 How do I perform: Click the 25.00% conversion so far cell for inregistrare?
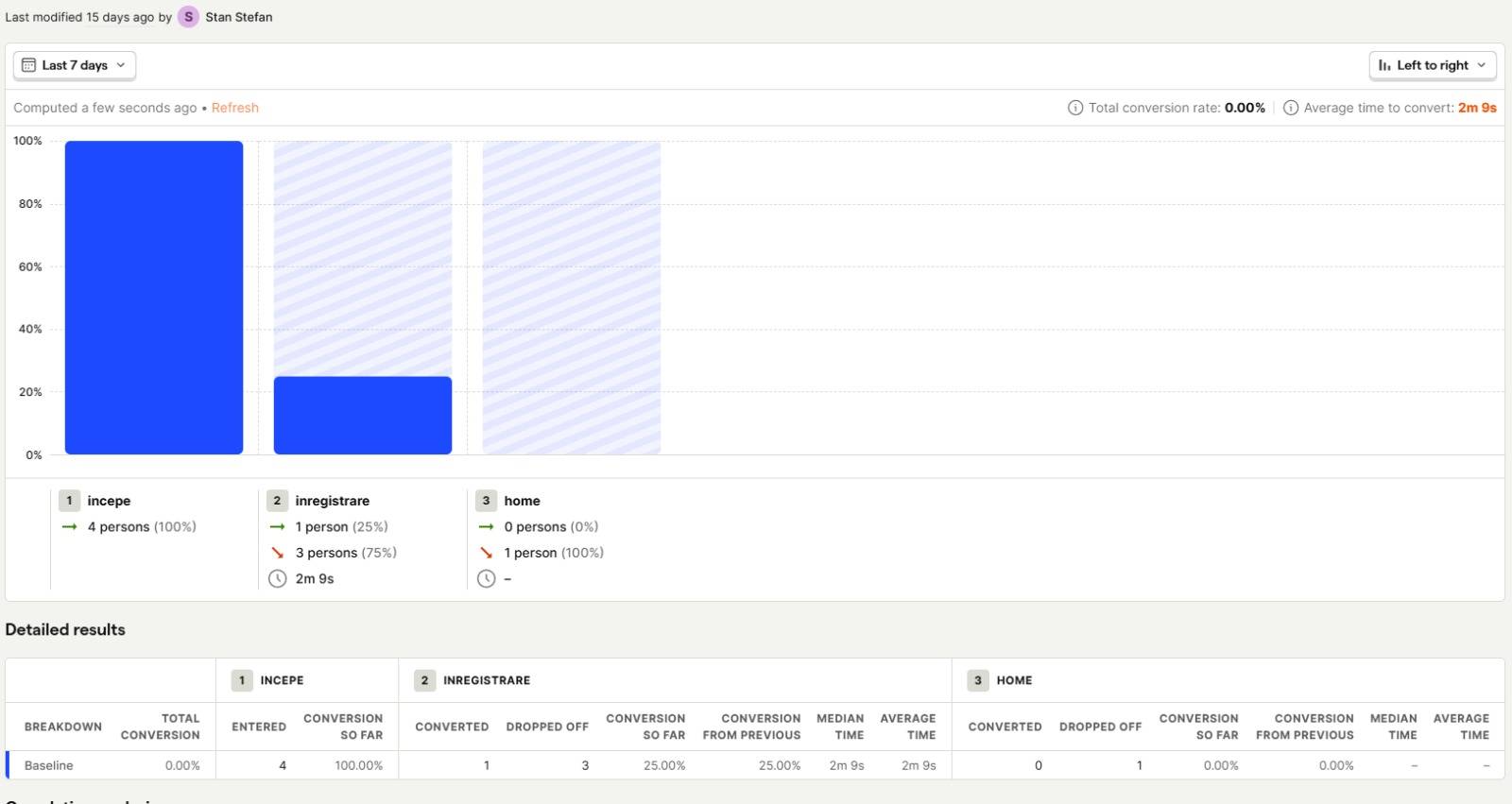(664, 765)
